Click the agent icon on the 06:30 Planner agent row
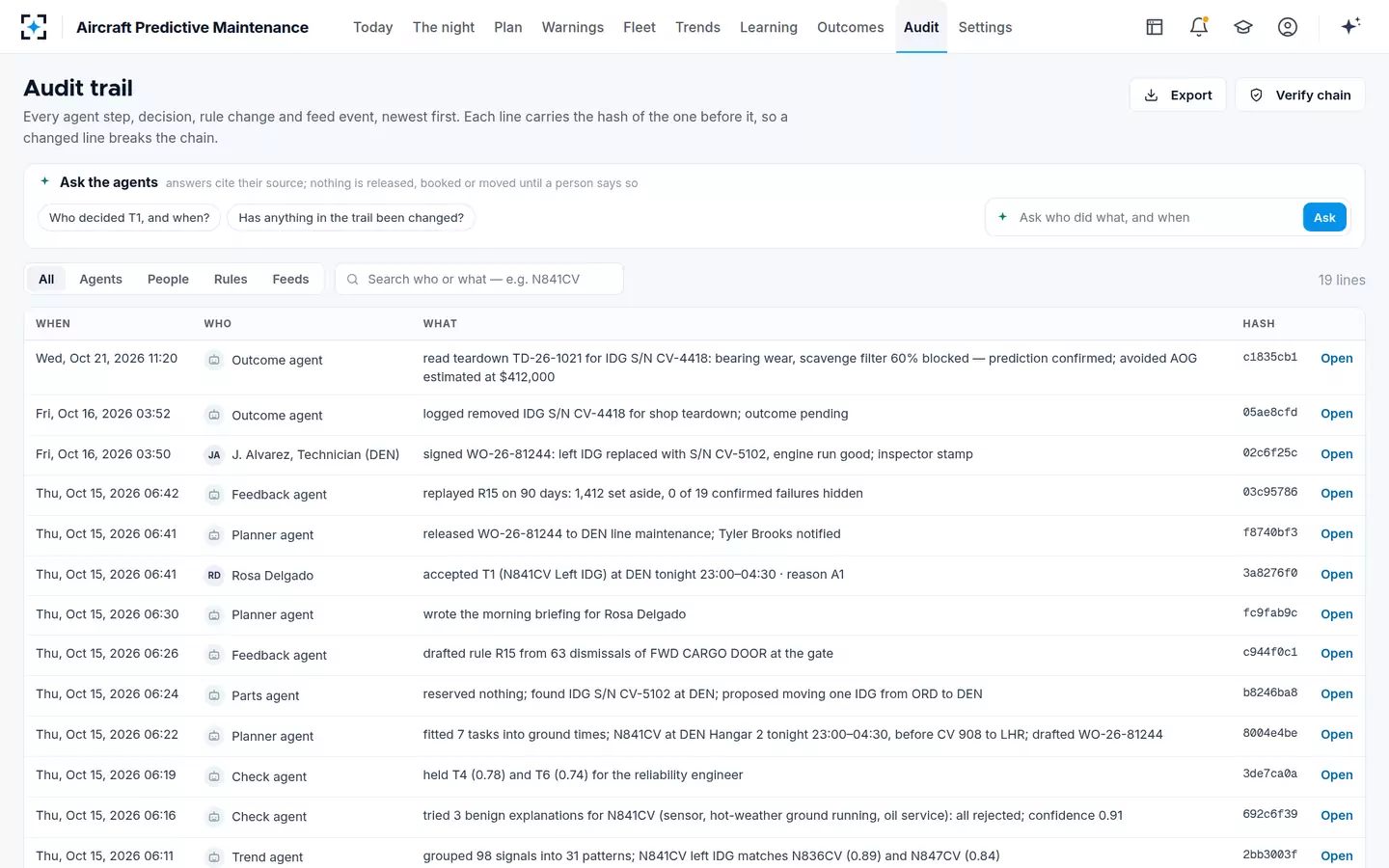Image resolution: width=1389 pixels, height=868 pixels. coord(214,614)
